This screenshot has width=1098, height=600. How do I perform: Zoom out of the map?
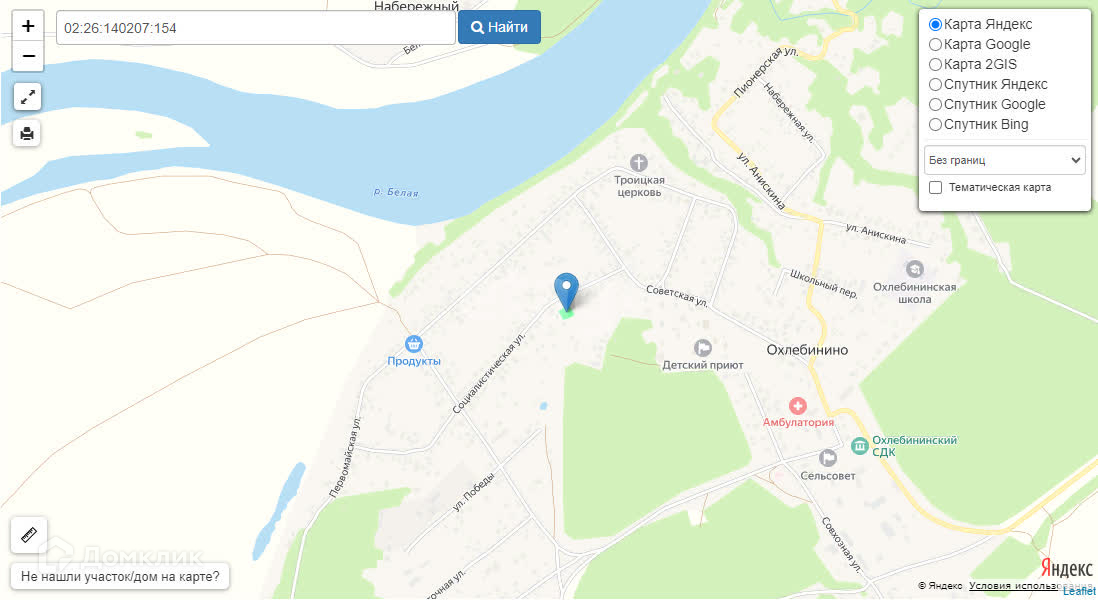pos(28,56)
